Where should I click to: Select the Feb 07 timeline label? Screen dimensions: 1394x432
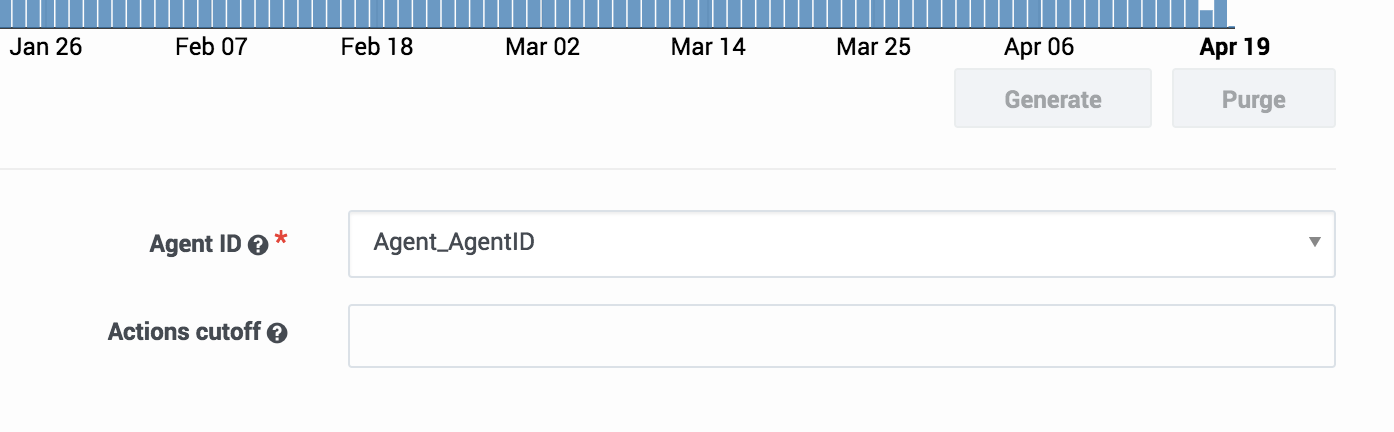(x=211, y=48)
